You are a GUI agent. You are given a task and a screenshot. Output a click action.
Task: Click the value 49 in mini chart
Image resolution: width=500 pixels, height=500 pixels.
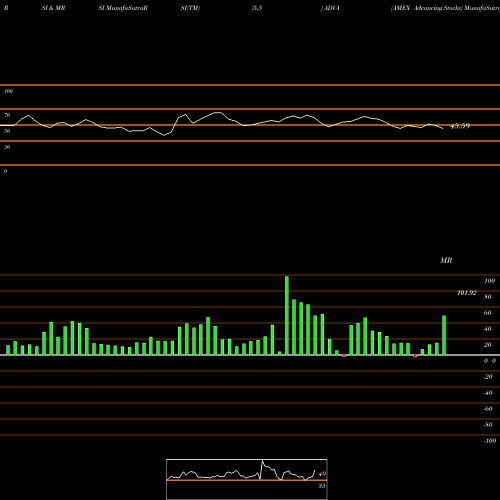[322, 474]
